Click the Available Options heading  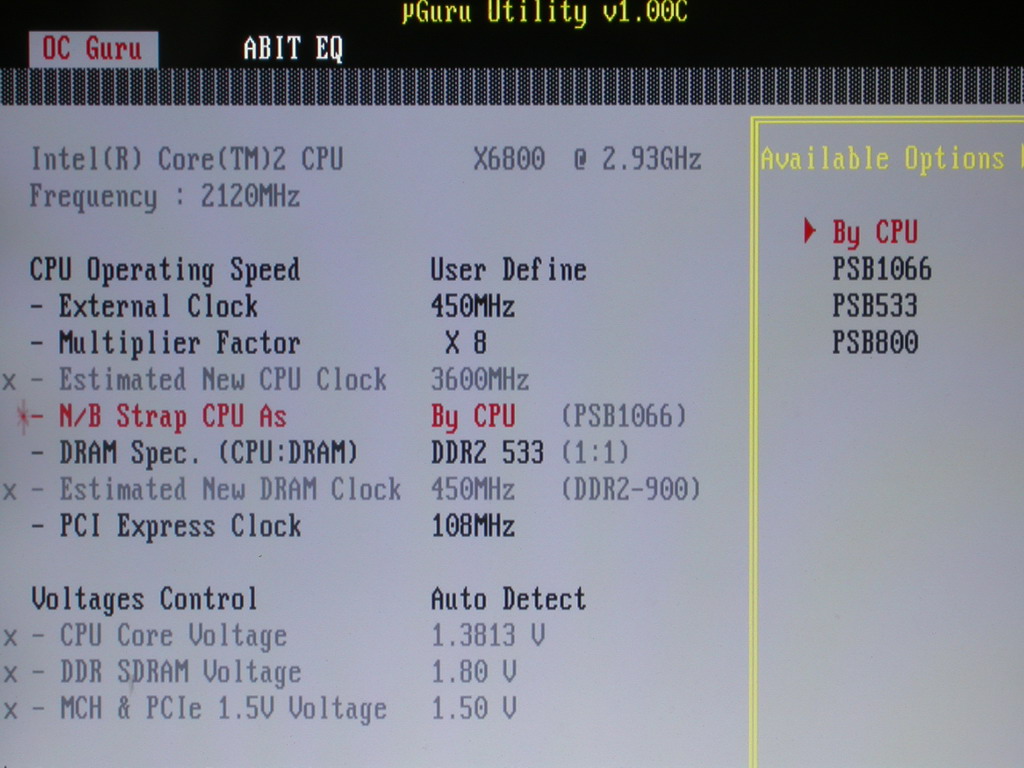[882, 159]
